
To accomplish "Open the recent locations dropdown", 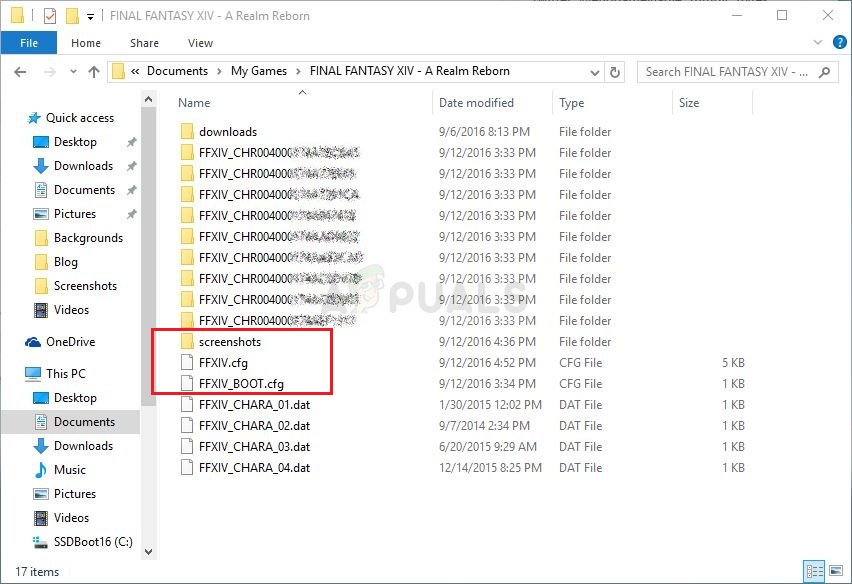I will pyautogui.click(x=73, y=72).
